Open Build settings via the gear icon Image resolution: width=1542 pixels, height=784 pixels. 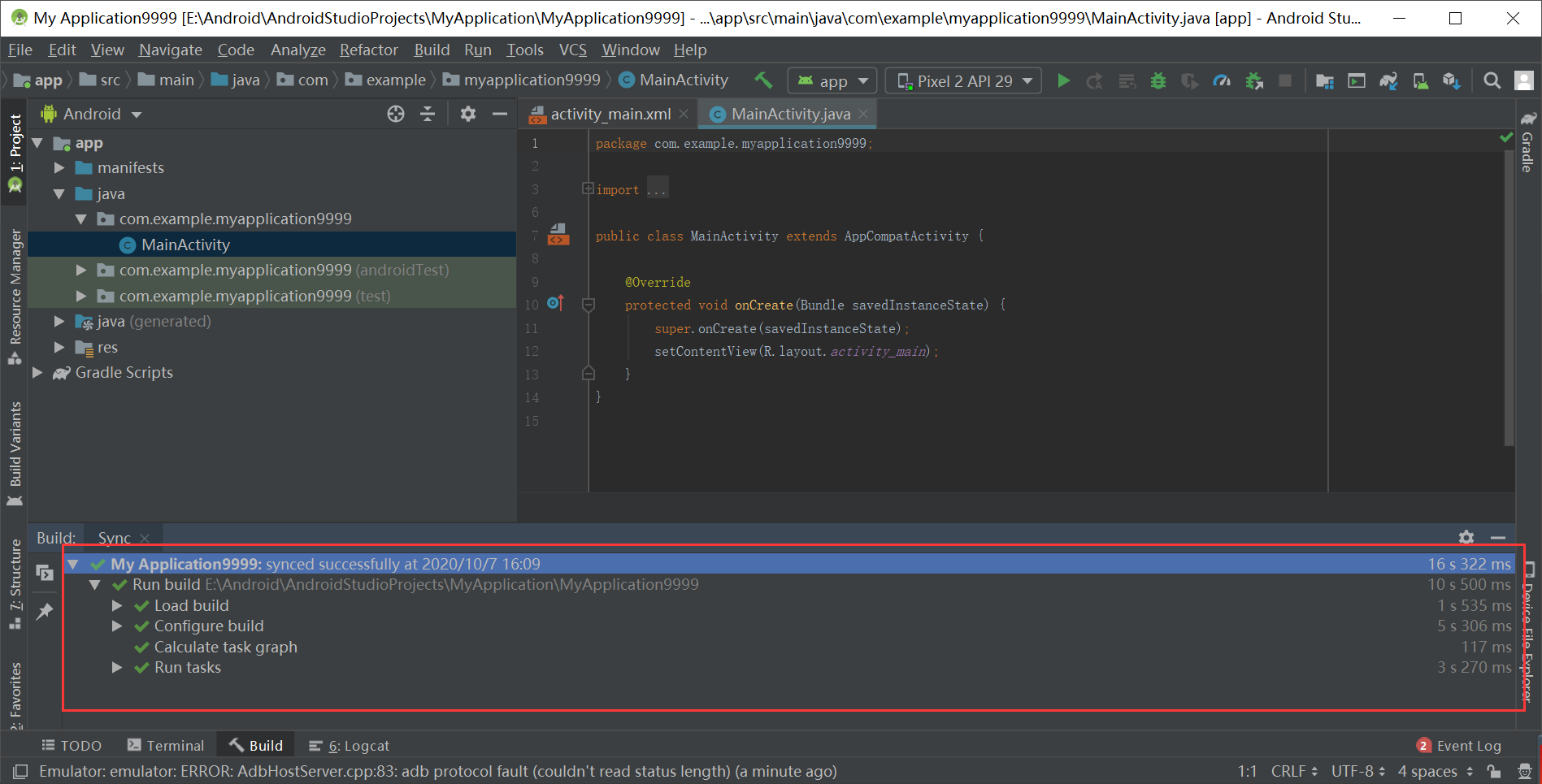1466,537
